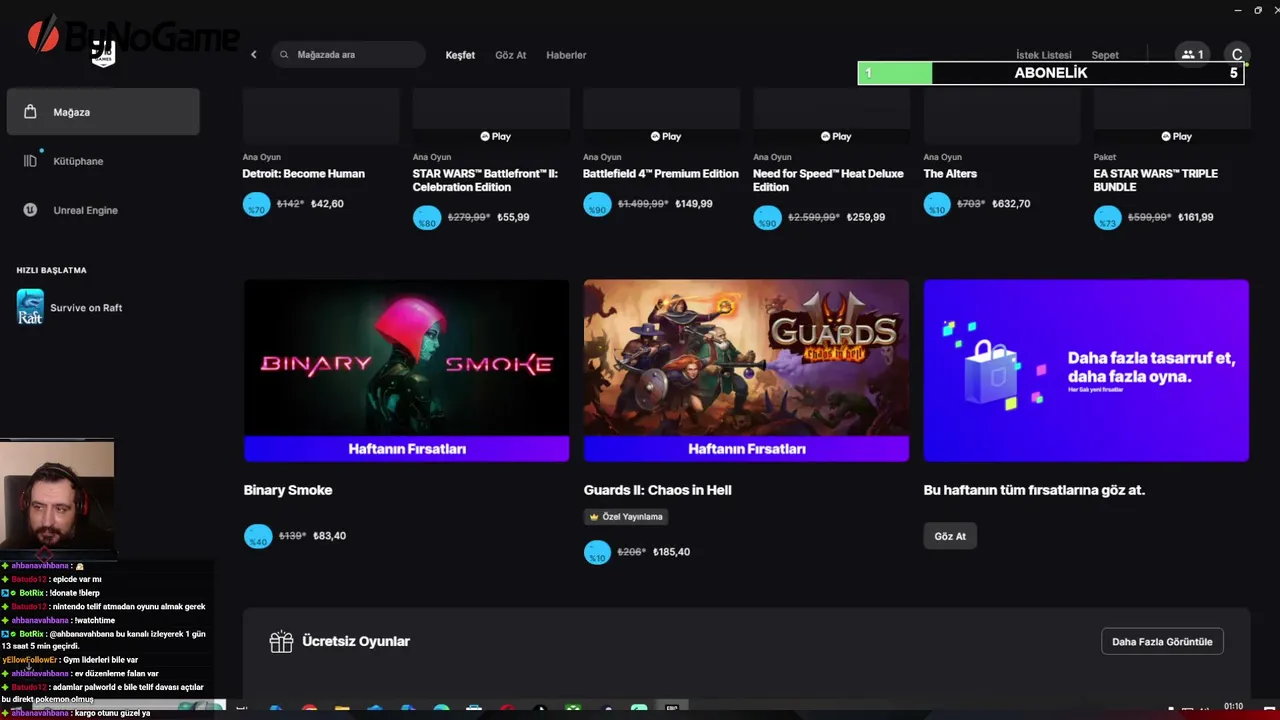Click the %80 discount badge under Battlefront II
This screenshot has width=1280, height=720.
(x=426, y=218)
